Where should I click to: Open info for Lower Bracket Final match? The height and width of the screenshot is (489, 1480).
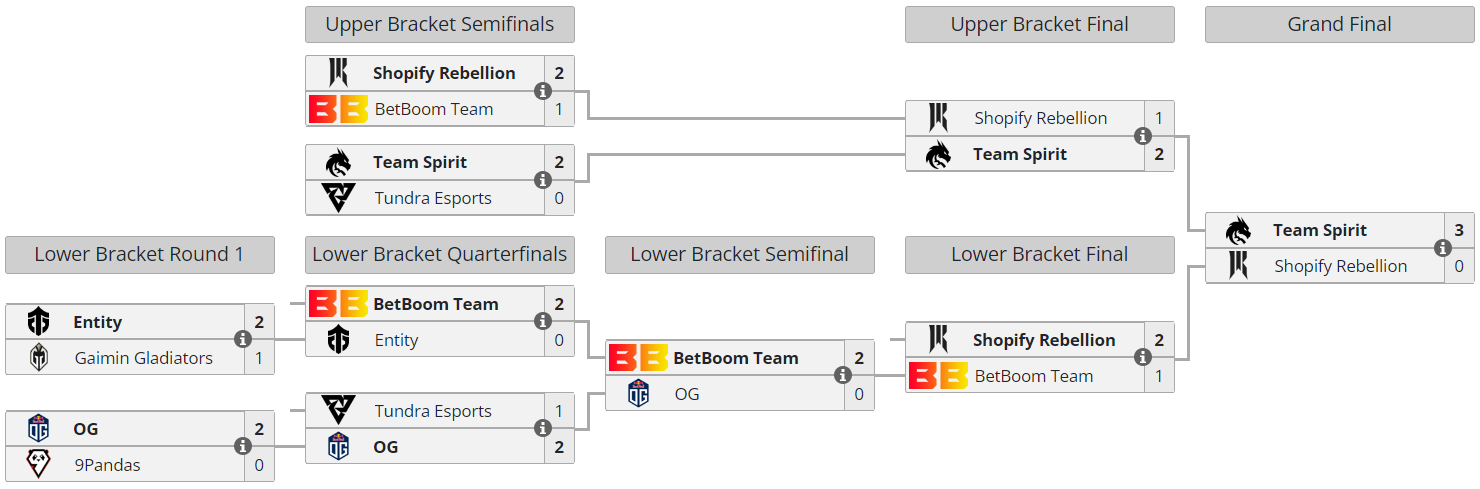point(1142,357)
